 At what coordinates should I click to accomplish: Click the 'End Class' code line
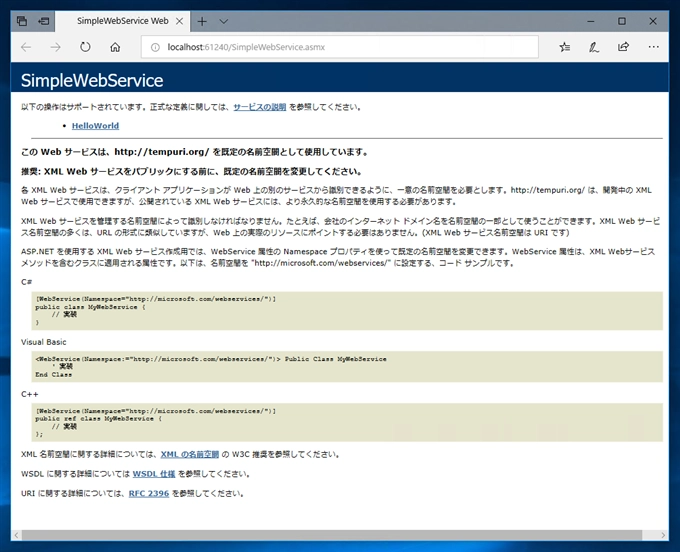pos(54,375)
